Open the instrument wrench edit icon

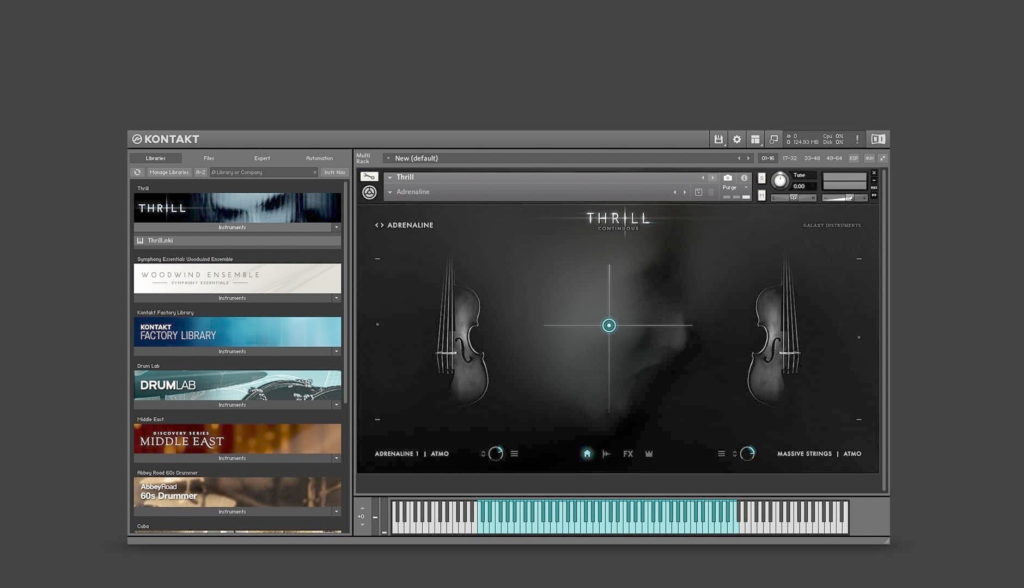[369, 177]
